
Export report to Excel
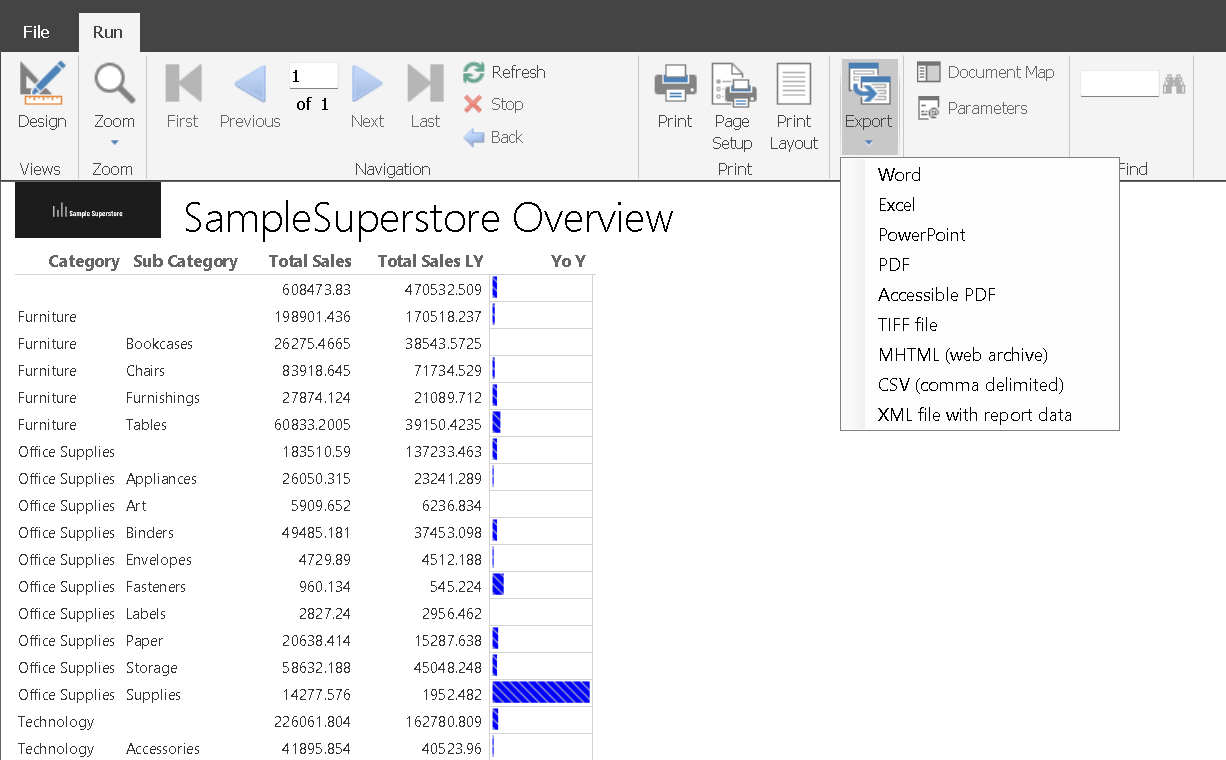click(x=896, y=205)
